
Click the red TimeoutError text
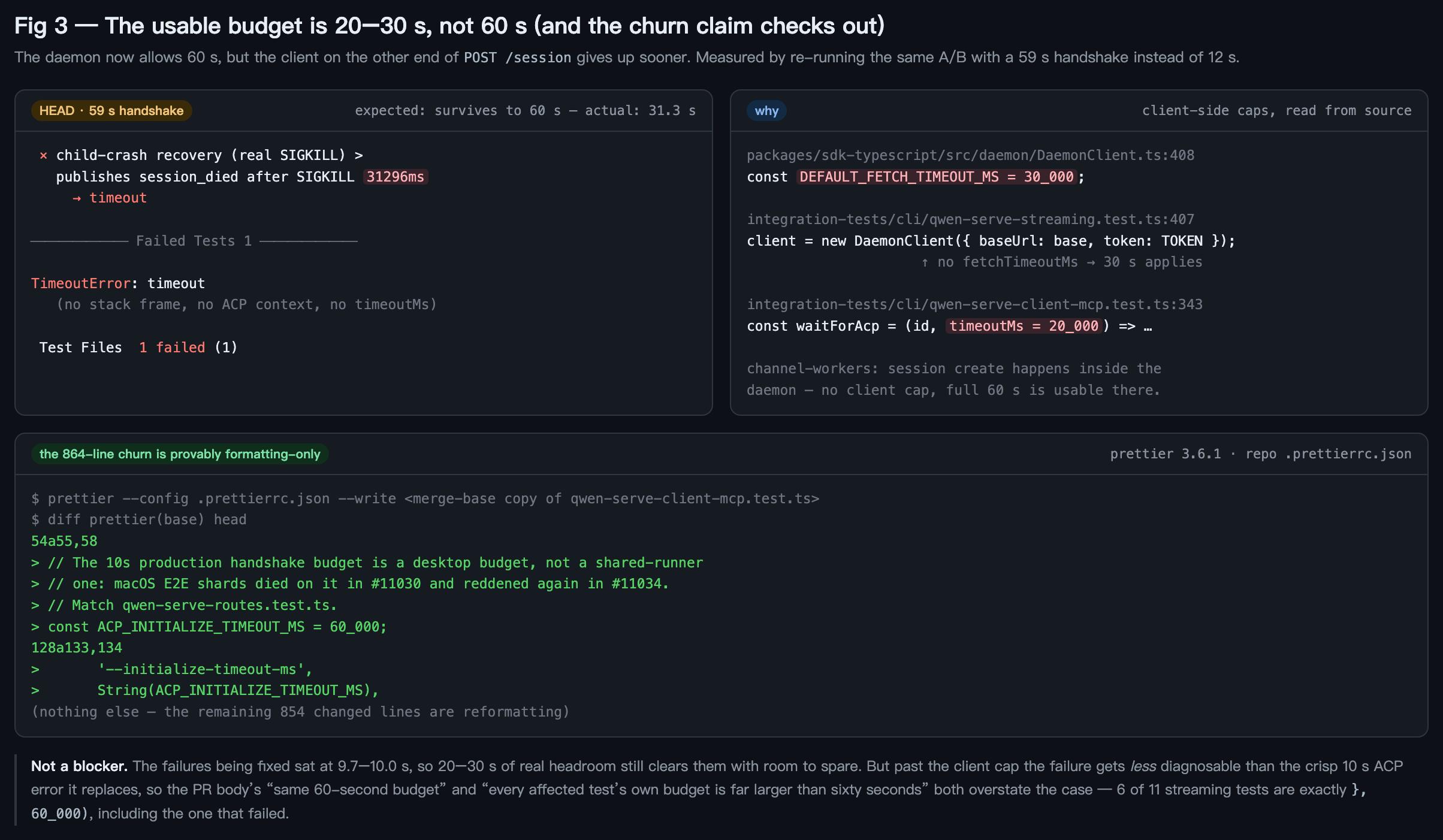pos(81,283)
